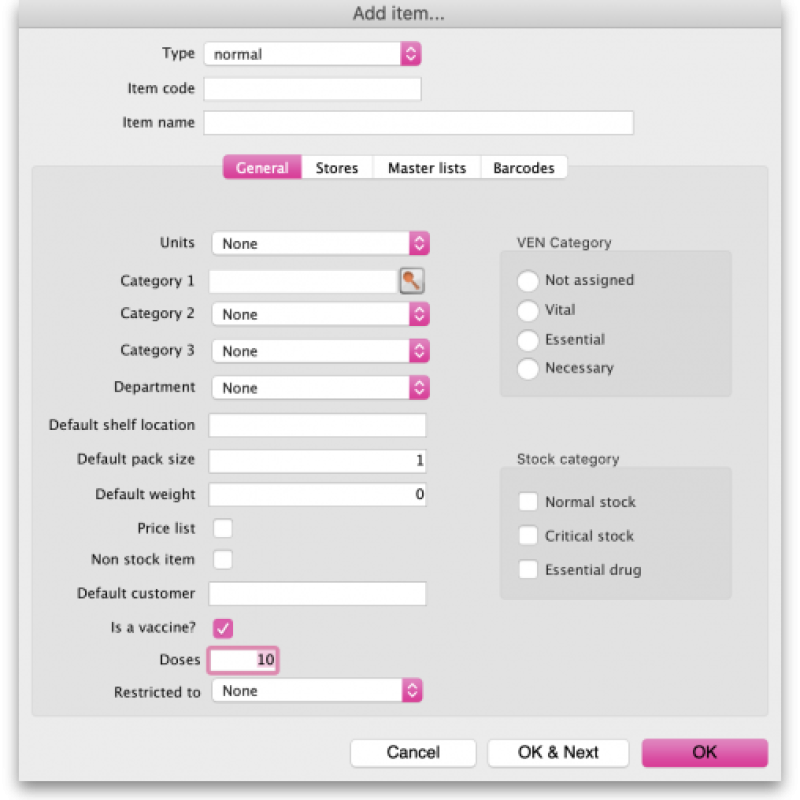Open the Master lists tab

427,168
